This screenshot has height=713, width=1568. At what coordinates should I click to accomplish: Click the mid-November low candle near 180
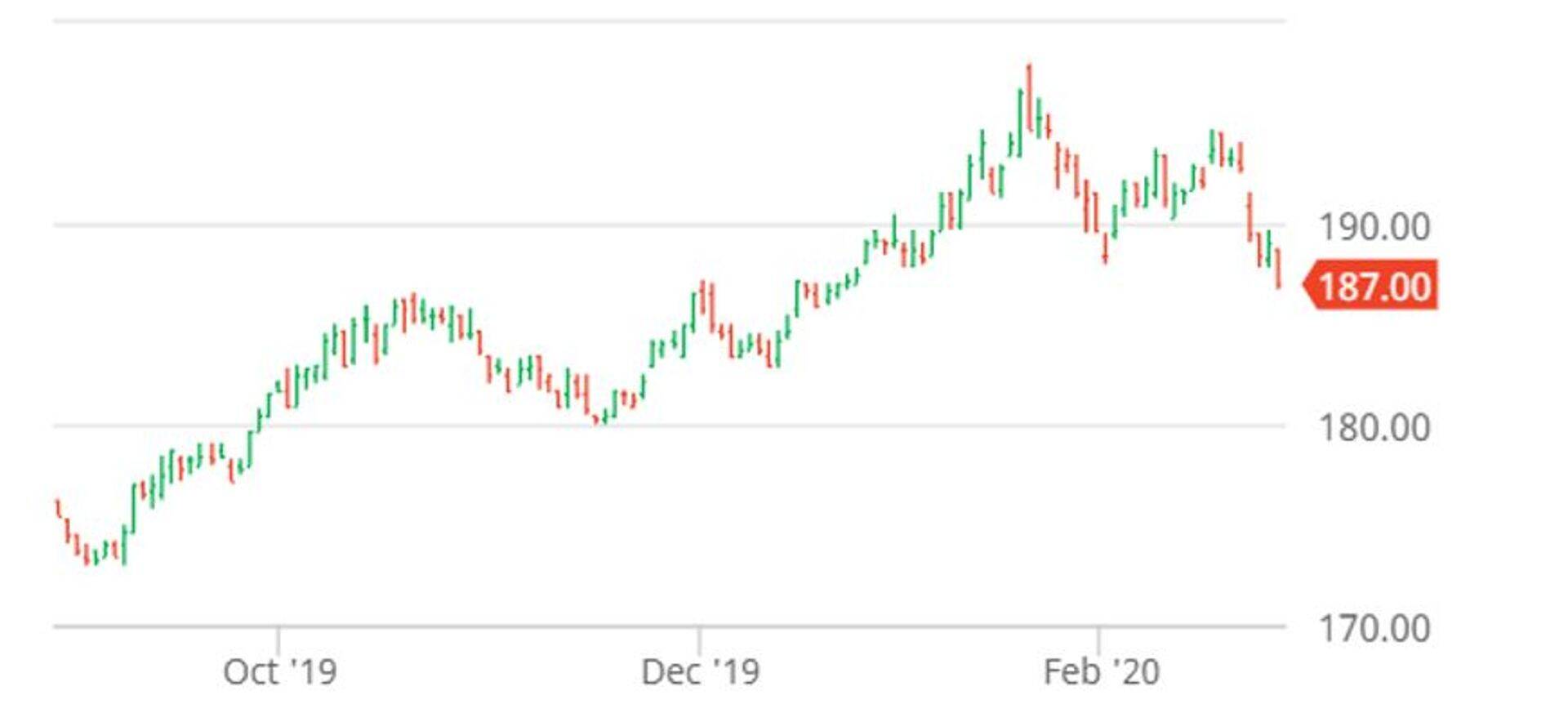(604, 418)
